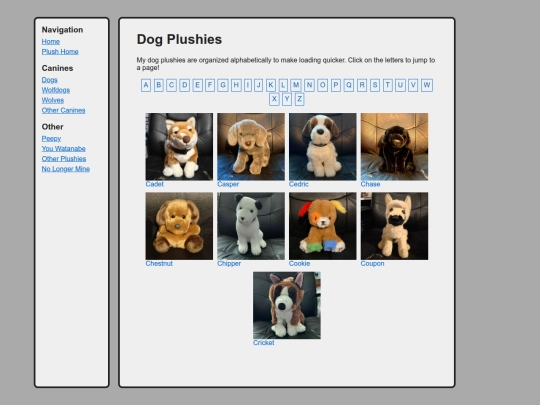The image size is (540, 405).
Task: Click the Dog Plushies heading
Action: 179,39
